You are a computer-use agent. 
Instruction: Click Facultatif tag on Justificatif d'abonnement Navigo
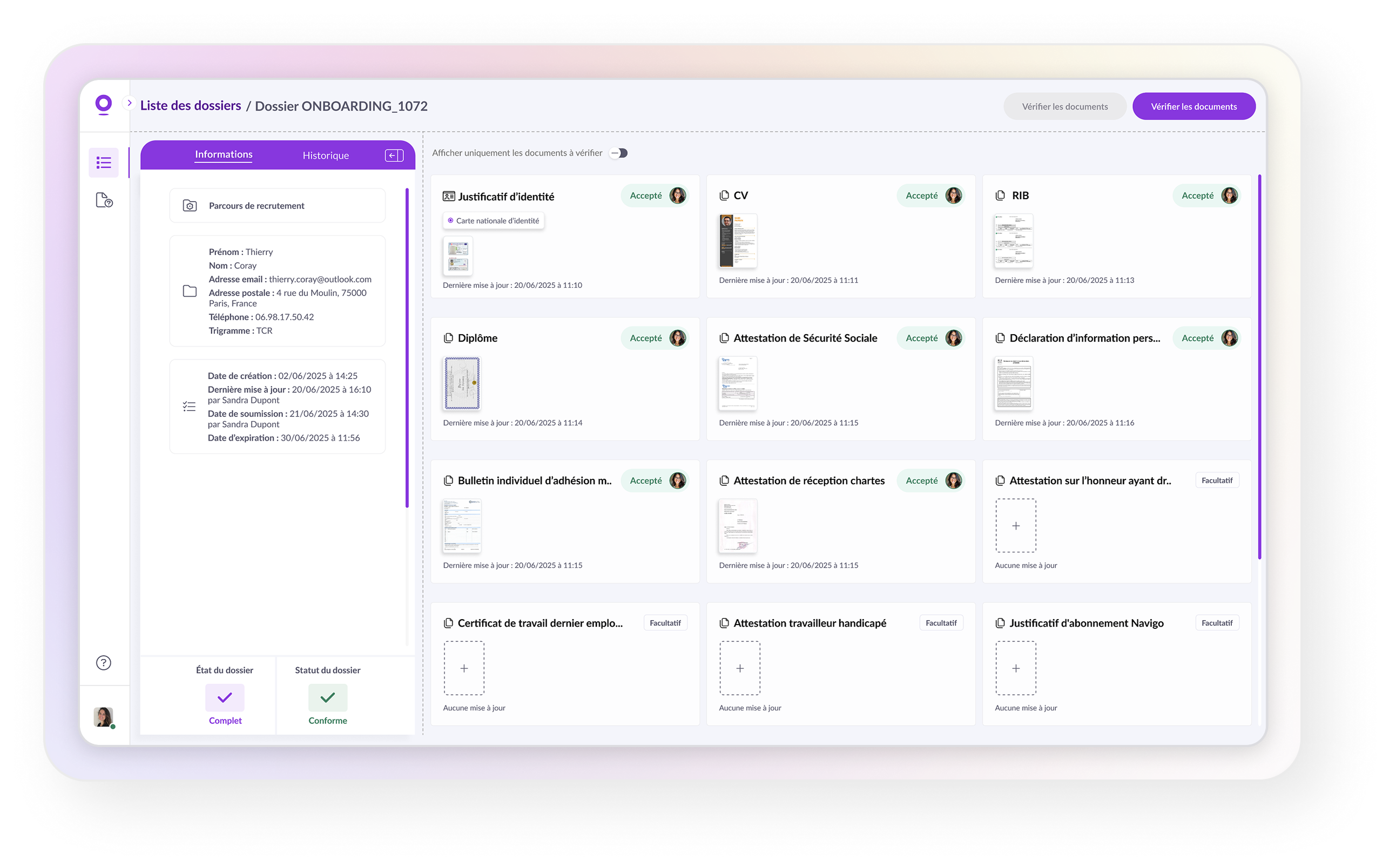[1216, 623]
